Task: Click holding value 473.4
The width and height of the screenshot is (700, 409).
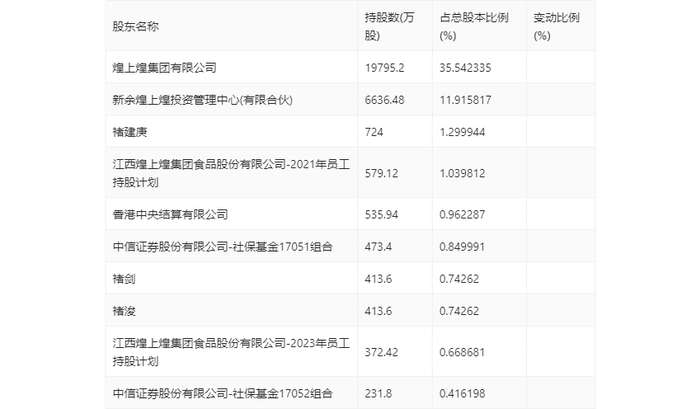Action: pos(378,246)
